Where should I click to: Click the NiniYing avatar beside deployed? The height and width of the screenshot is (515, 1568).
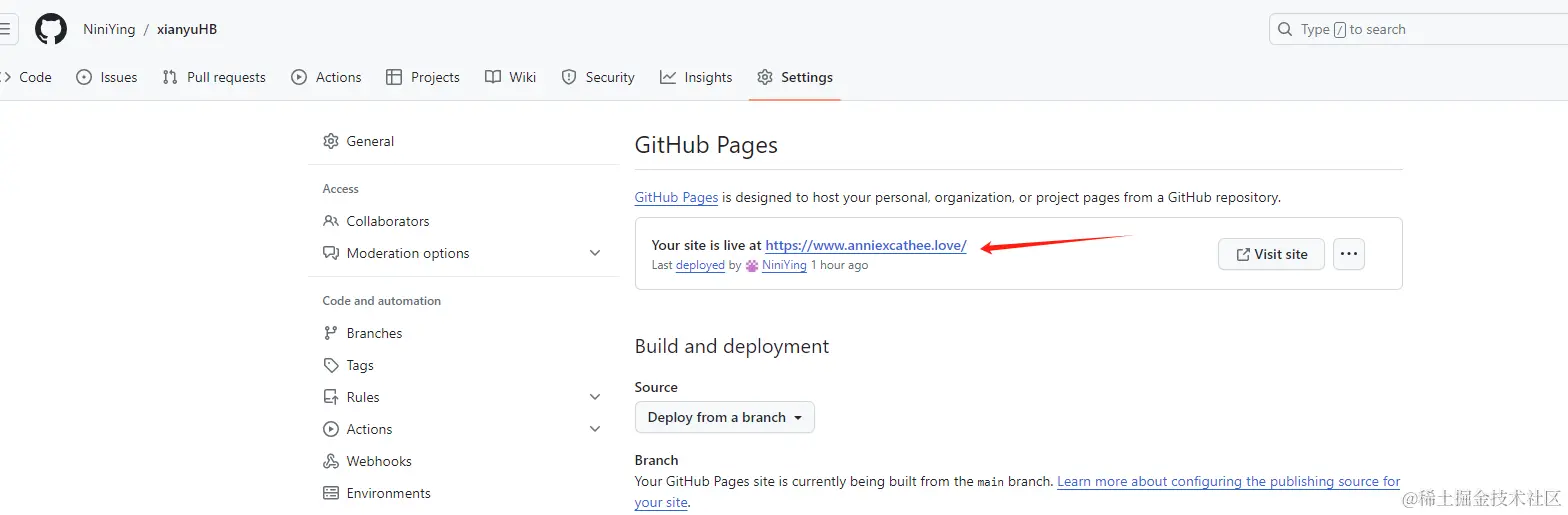(752, 266)
